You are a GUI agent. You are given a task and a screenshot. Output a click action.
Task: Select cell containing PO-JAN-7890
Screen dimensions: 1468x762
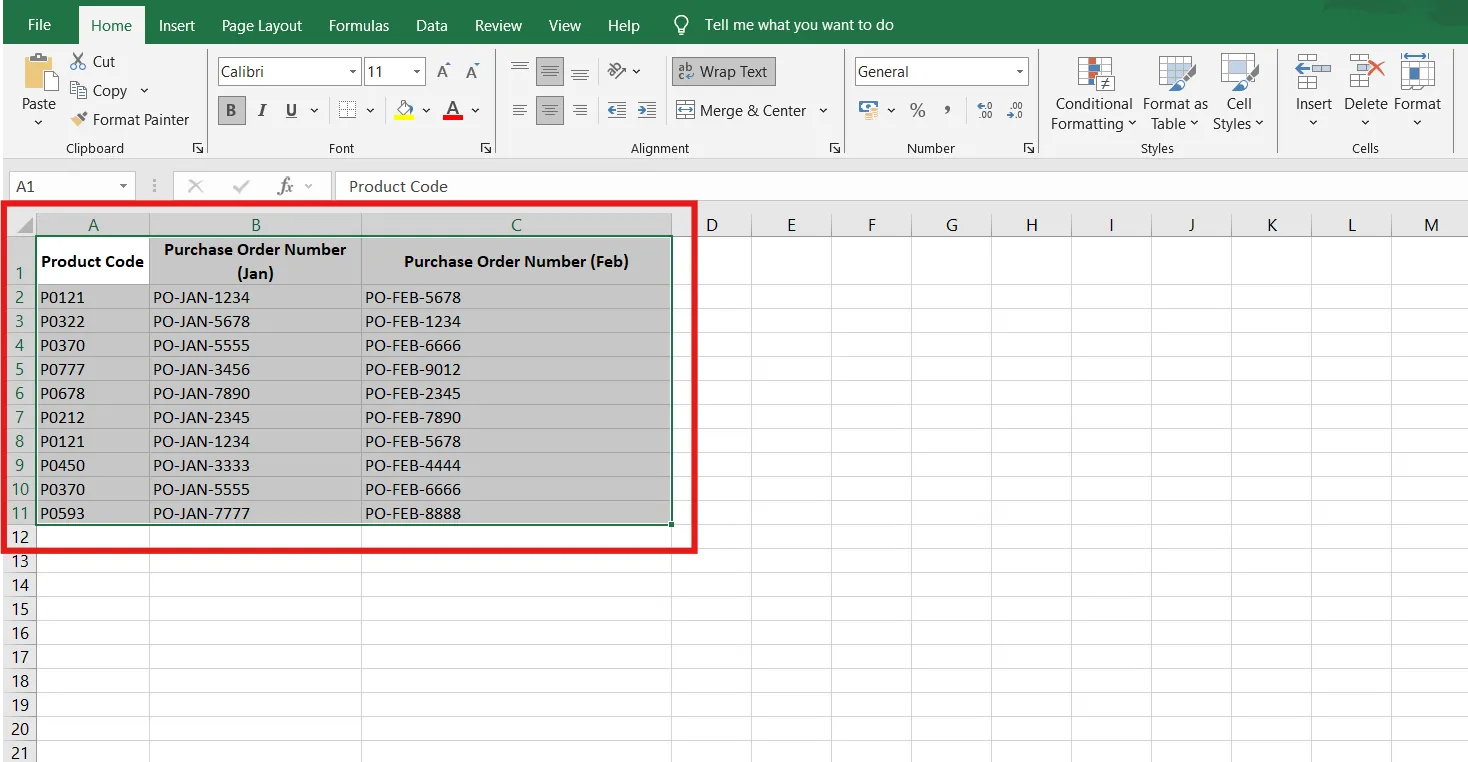(x=255, y=393)
